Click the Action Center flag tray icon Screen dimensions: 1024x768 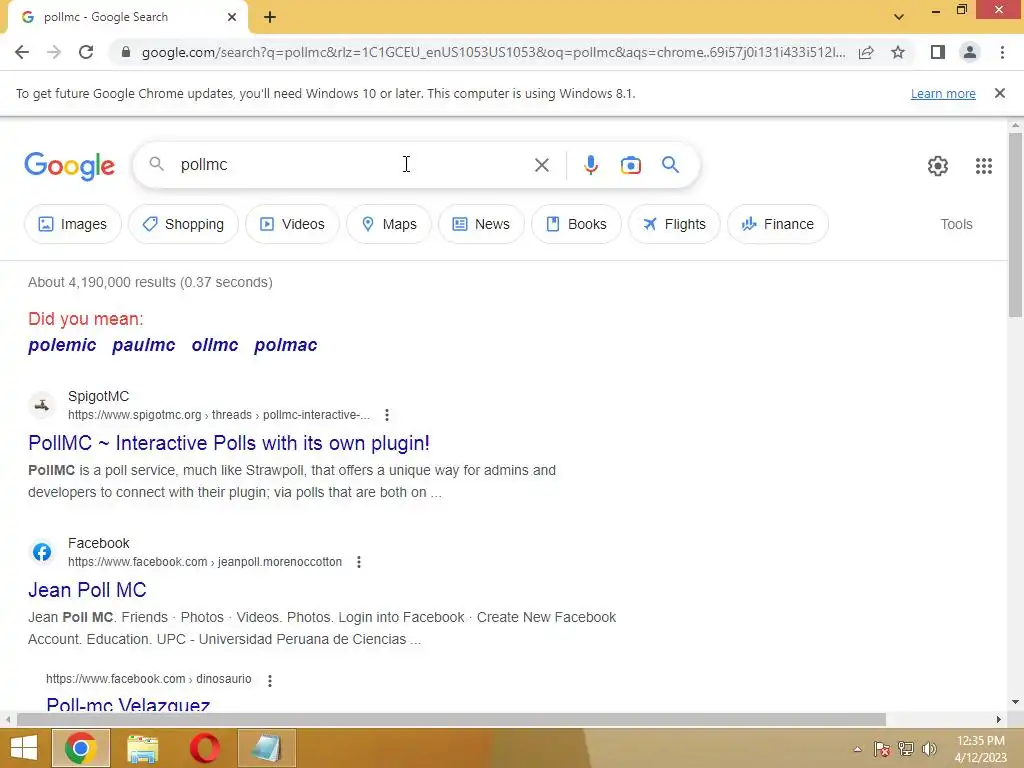tap(882, 749)
